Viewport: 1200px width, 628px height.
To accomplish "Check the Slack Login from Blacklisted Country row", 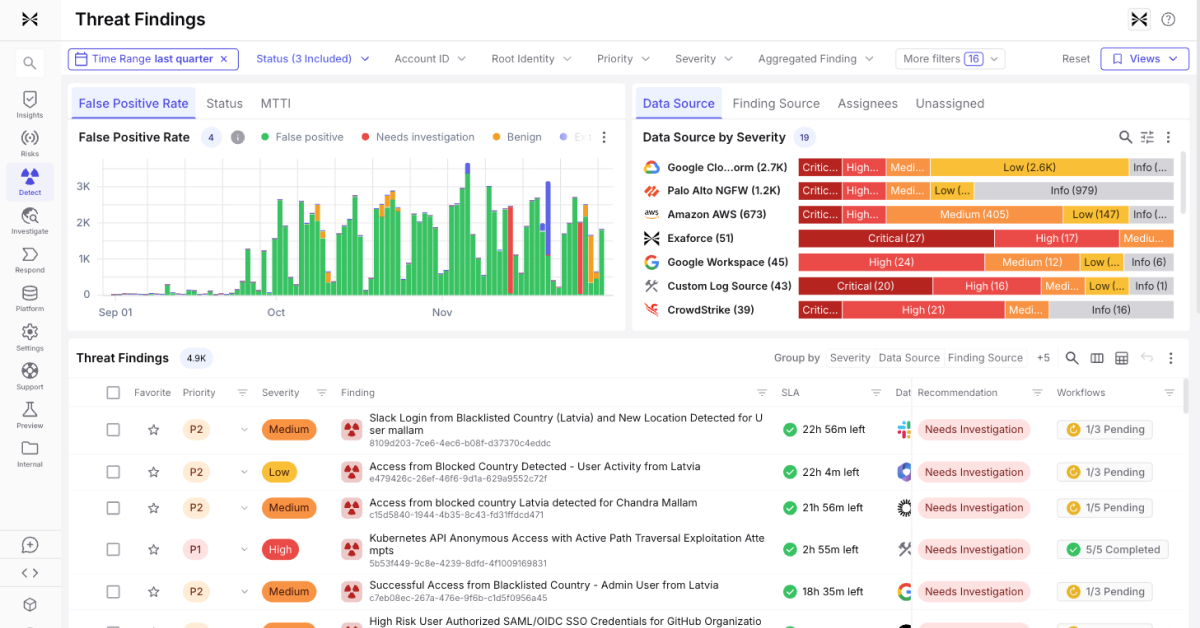I will (x=113, y=430).
